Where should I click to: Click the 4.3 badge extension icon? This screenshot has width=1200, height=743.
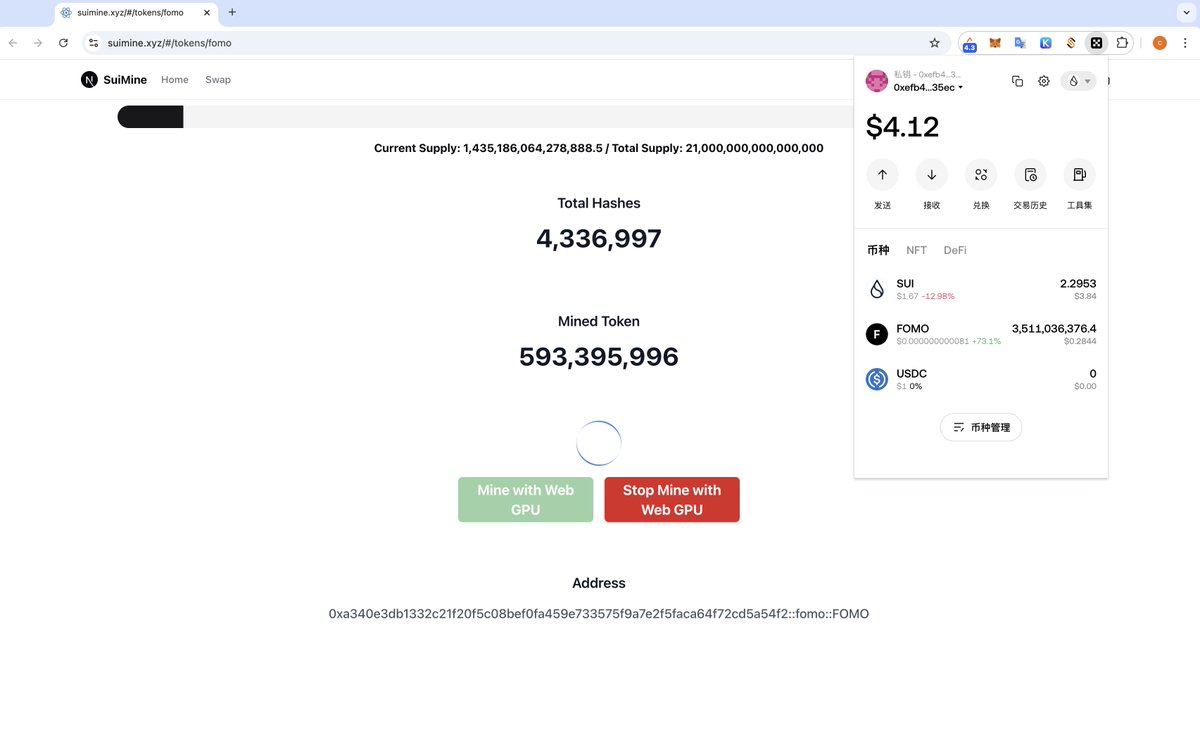click(969, 43)
